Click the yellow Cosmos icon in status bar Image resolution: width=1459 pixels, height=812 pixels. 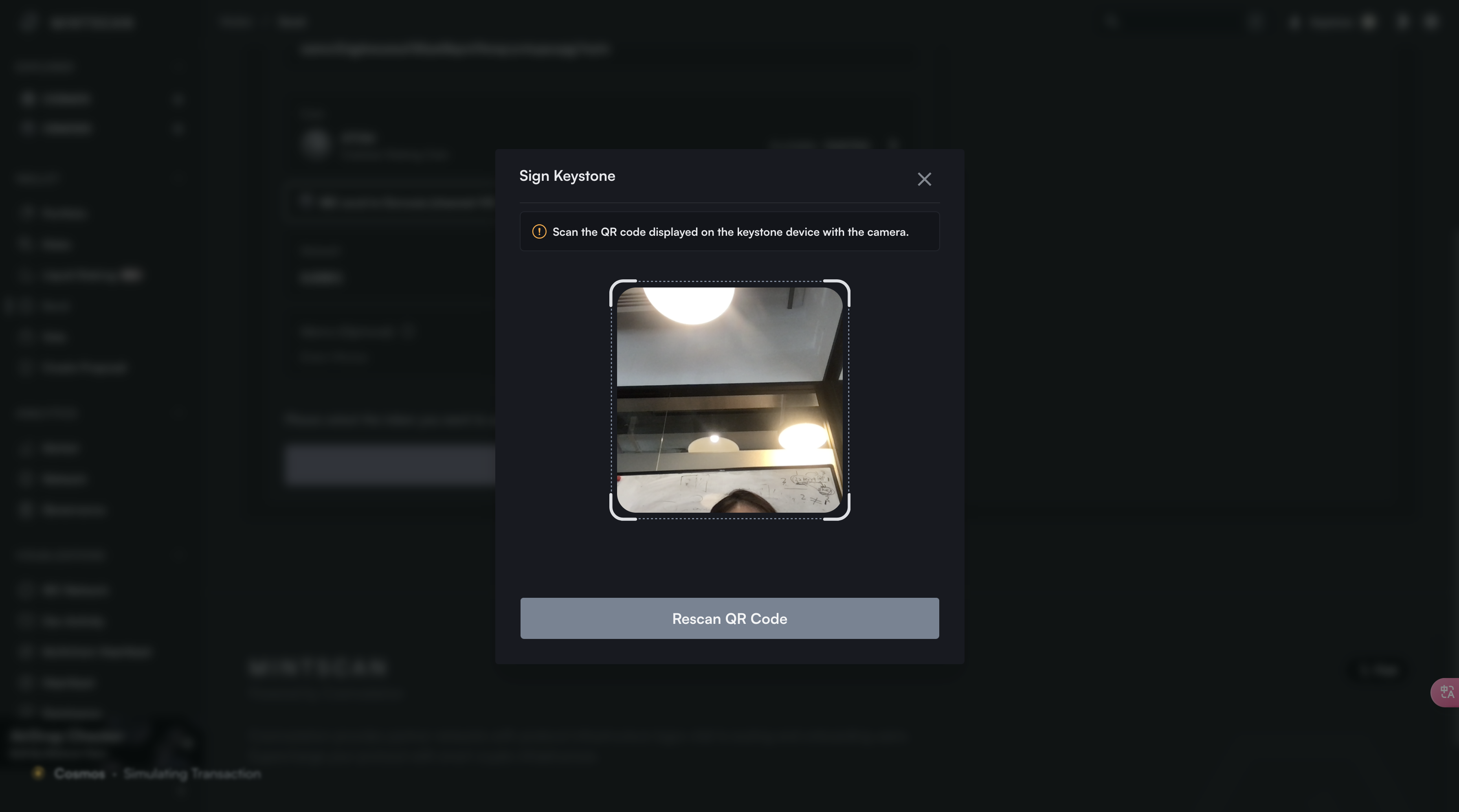(39, 773)
